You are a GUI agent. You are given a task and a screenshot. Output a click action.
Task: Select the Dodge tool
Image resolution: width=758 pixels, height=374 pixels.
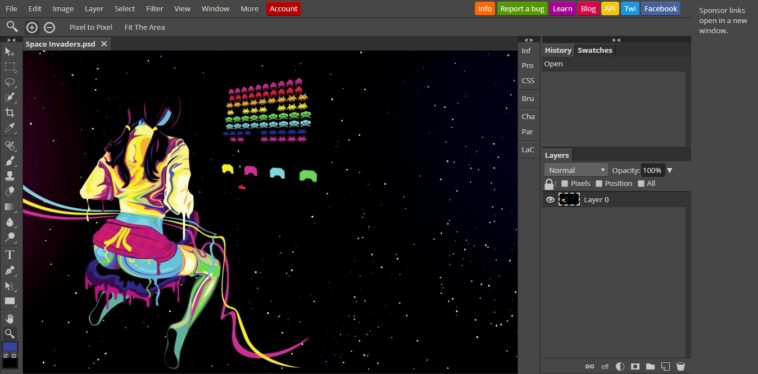(10, 237)
